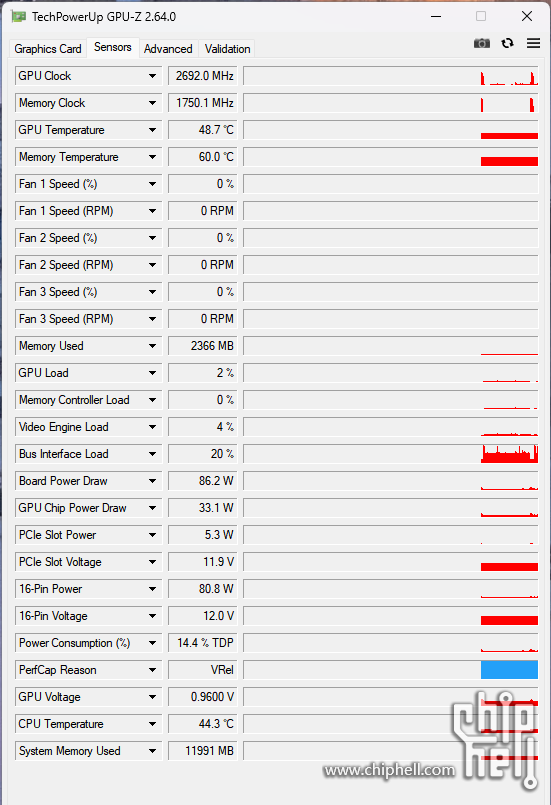Open the 16-Pin Power sensor dropdown

click(153, 589)
